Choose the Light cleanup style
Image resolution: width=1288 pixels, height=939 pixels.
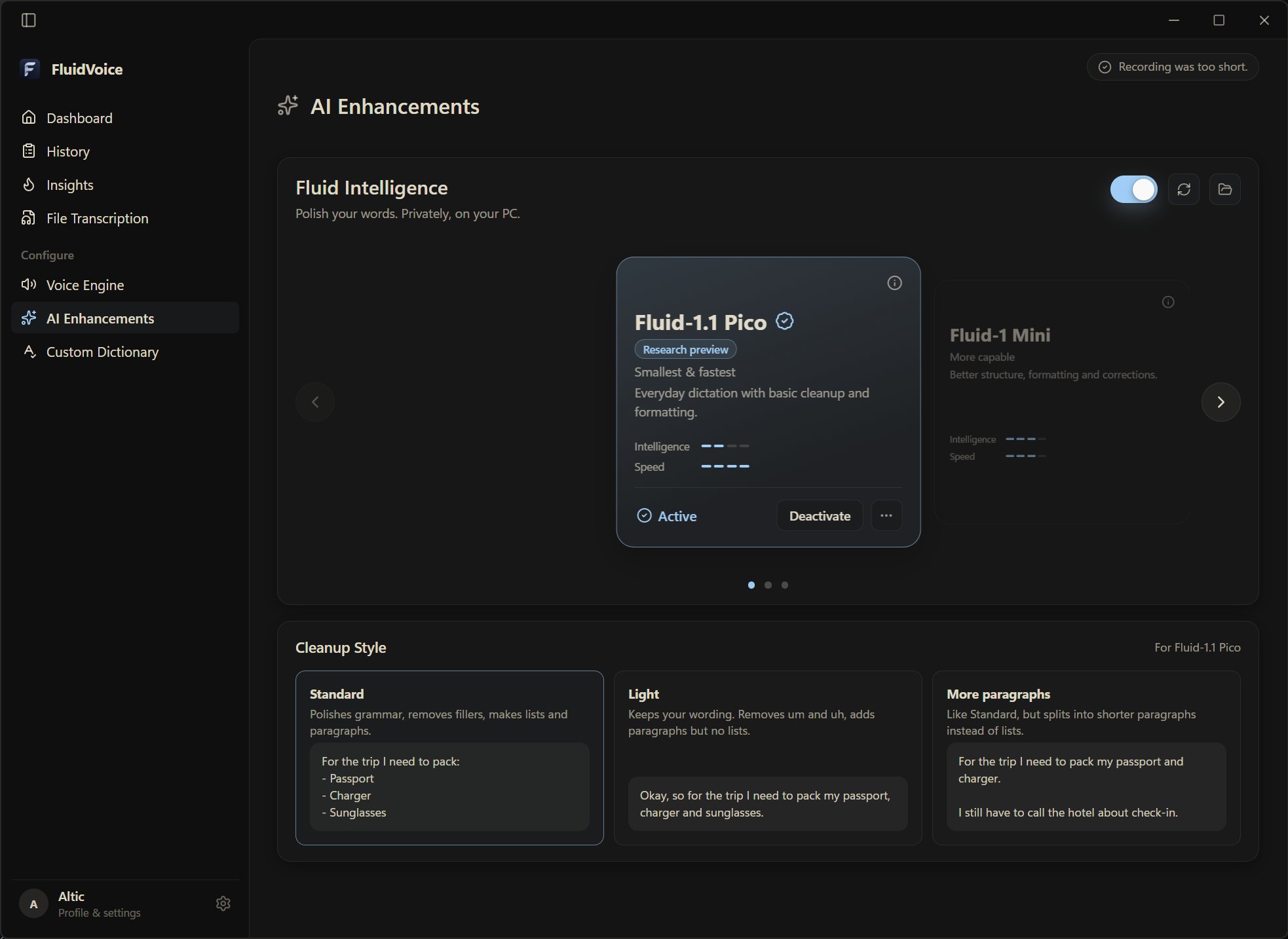click(x=768, y=758)
